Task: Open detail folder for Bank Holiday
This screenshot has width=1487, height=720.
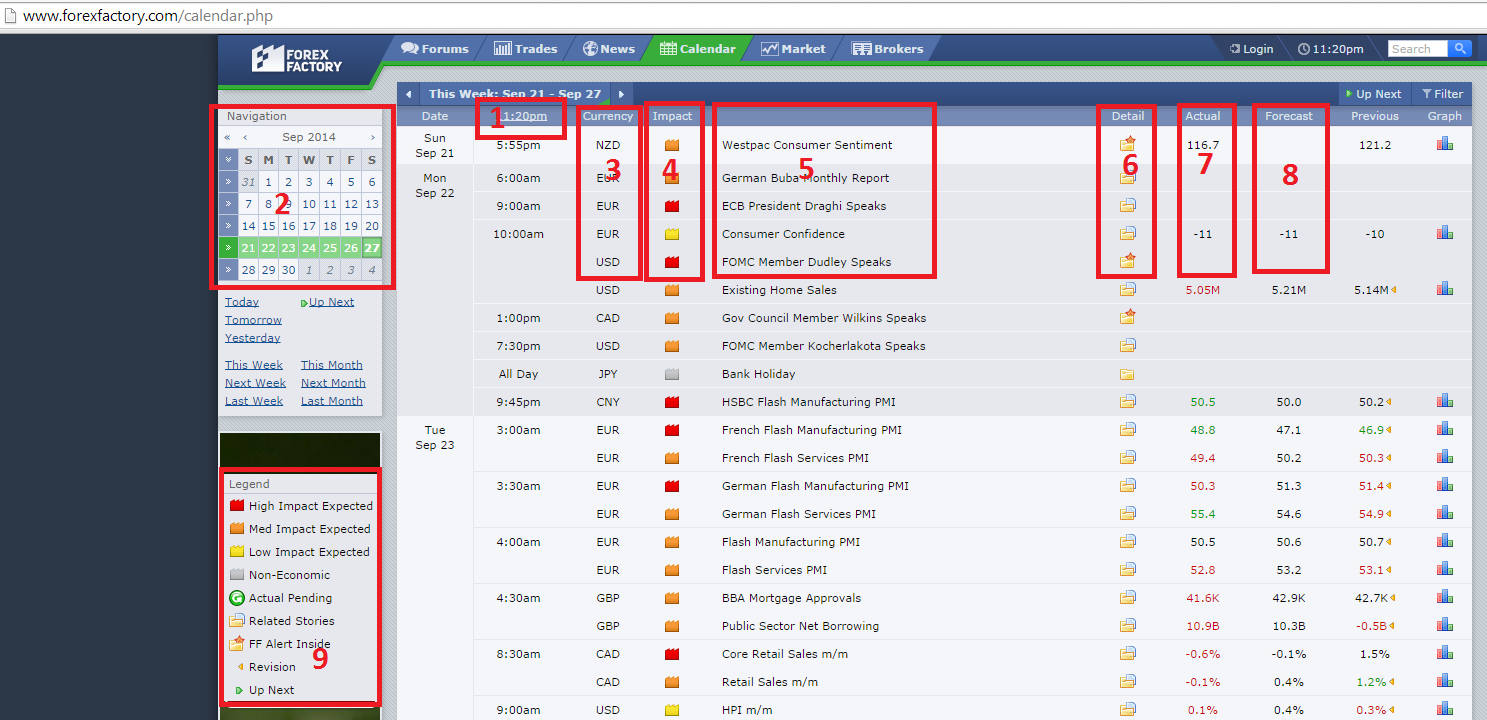Action: click(1128, 374)
